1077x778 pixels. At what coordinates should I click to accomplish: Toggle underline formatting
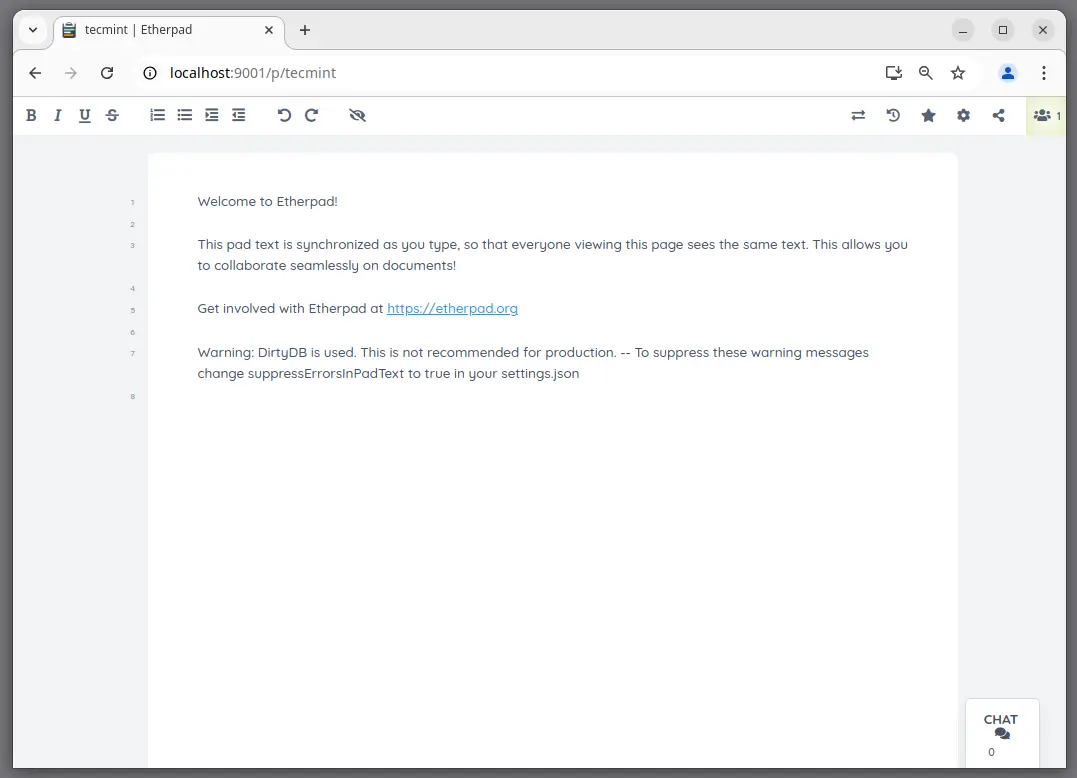[x=85, y=116]
